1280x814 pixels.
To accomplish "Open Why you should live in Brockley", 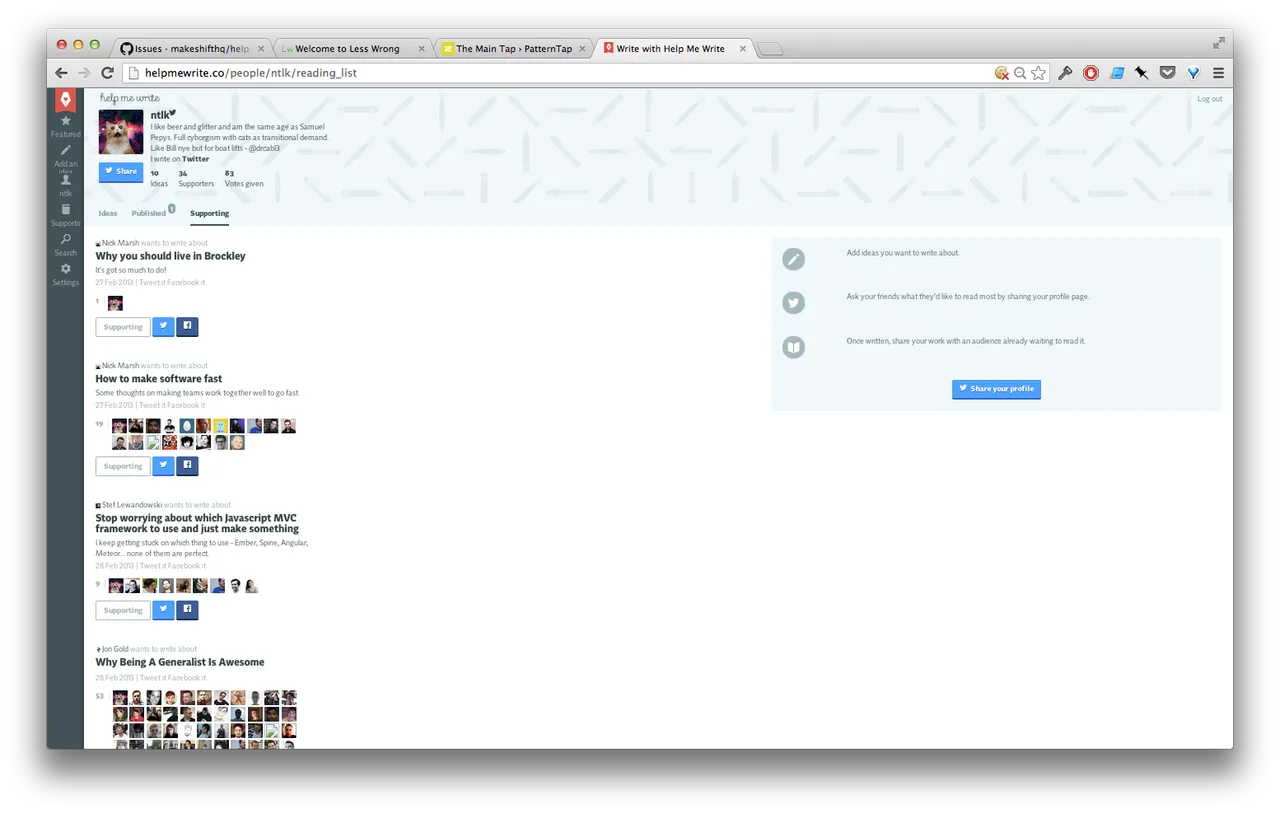I will [x=170, y=256].
